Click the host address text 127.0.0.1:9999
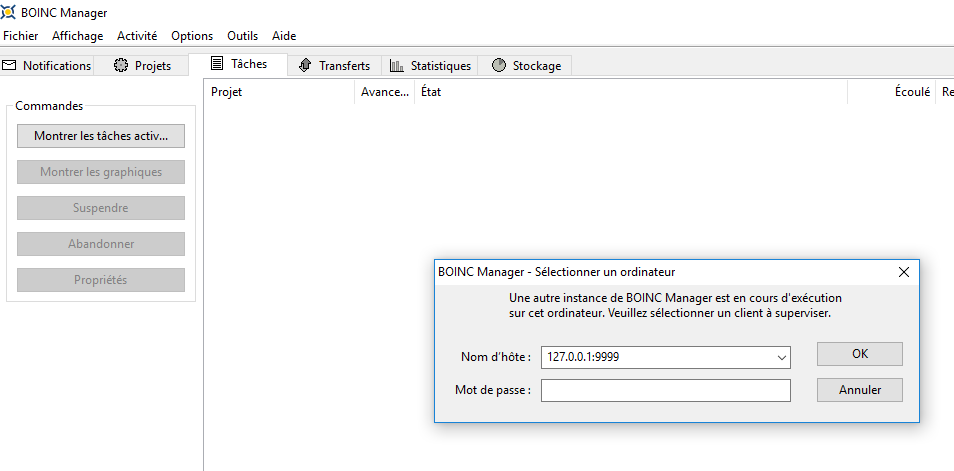This screenshot has width=954, height=471. click(x=583, y=357)
